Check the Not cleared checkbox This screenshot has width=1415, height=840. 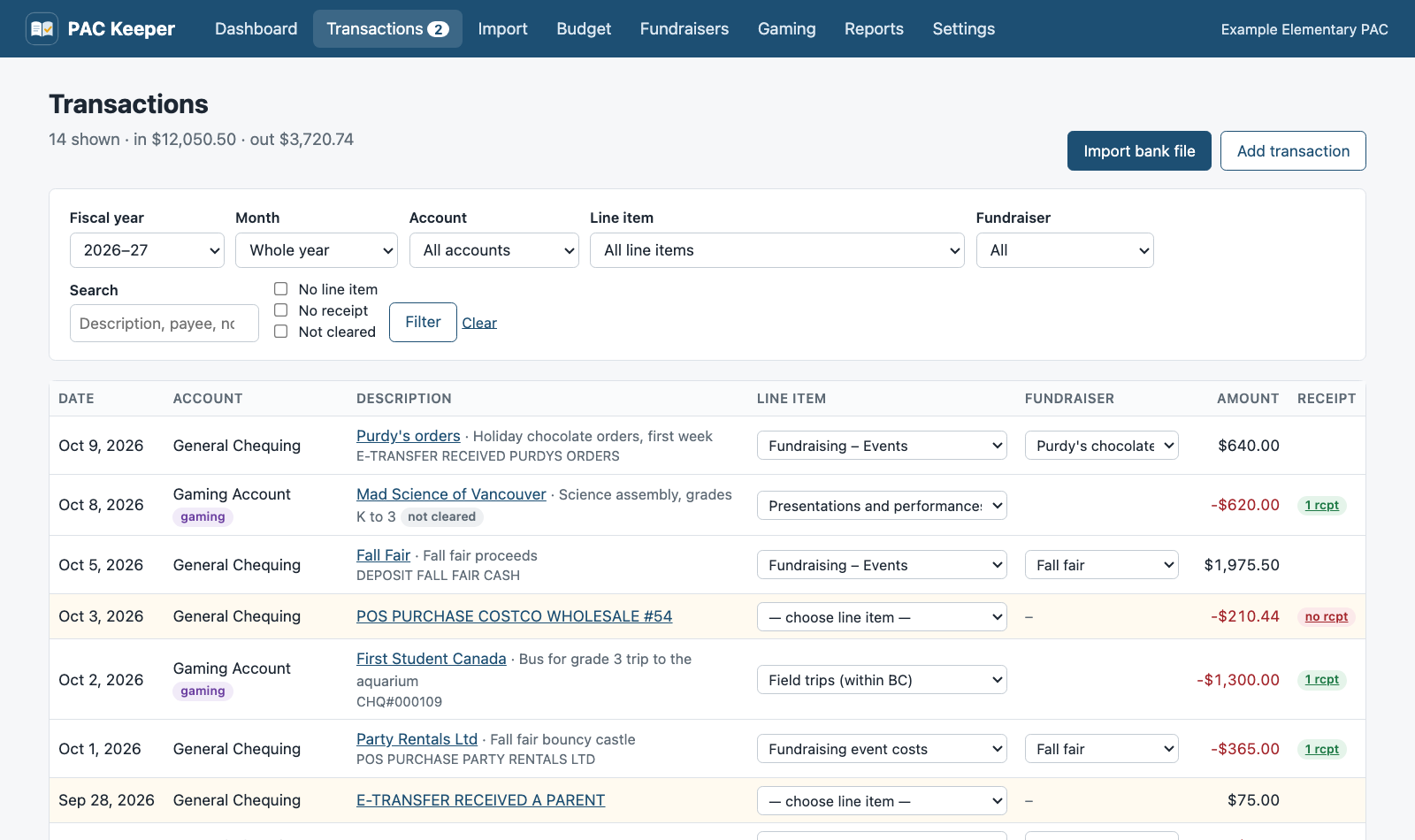click(x=281, y=332)
